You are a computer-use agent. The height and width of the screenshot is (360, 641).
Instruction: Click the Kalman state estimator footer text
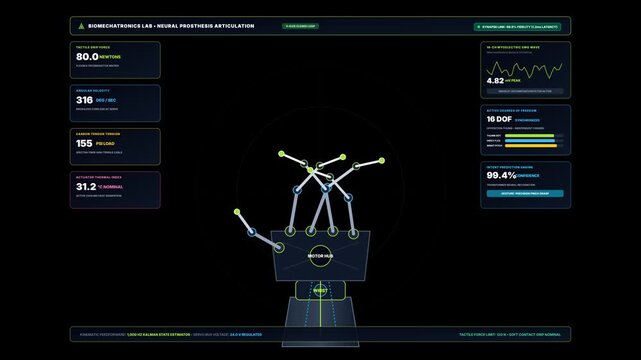pos(158,335)
